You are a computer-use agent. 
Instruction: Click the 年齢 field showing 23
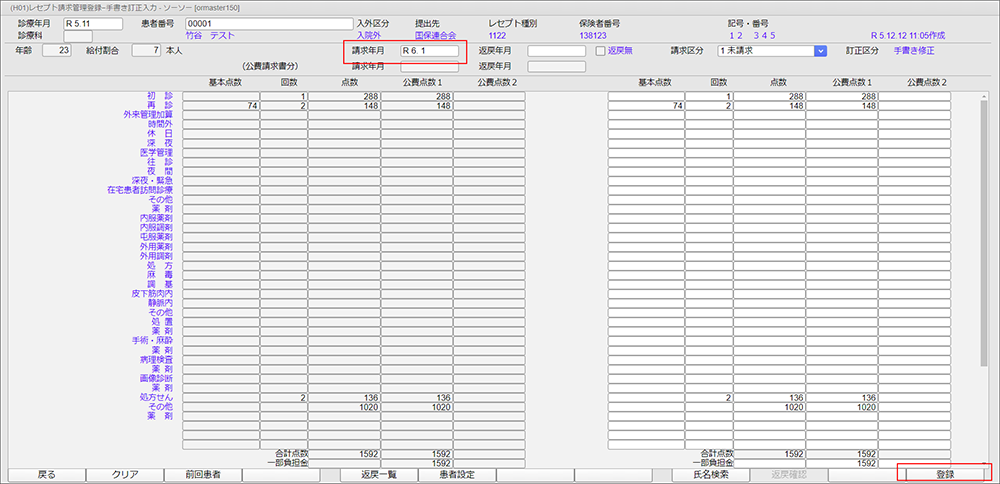tap(58, 50)
